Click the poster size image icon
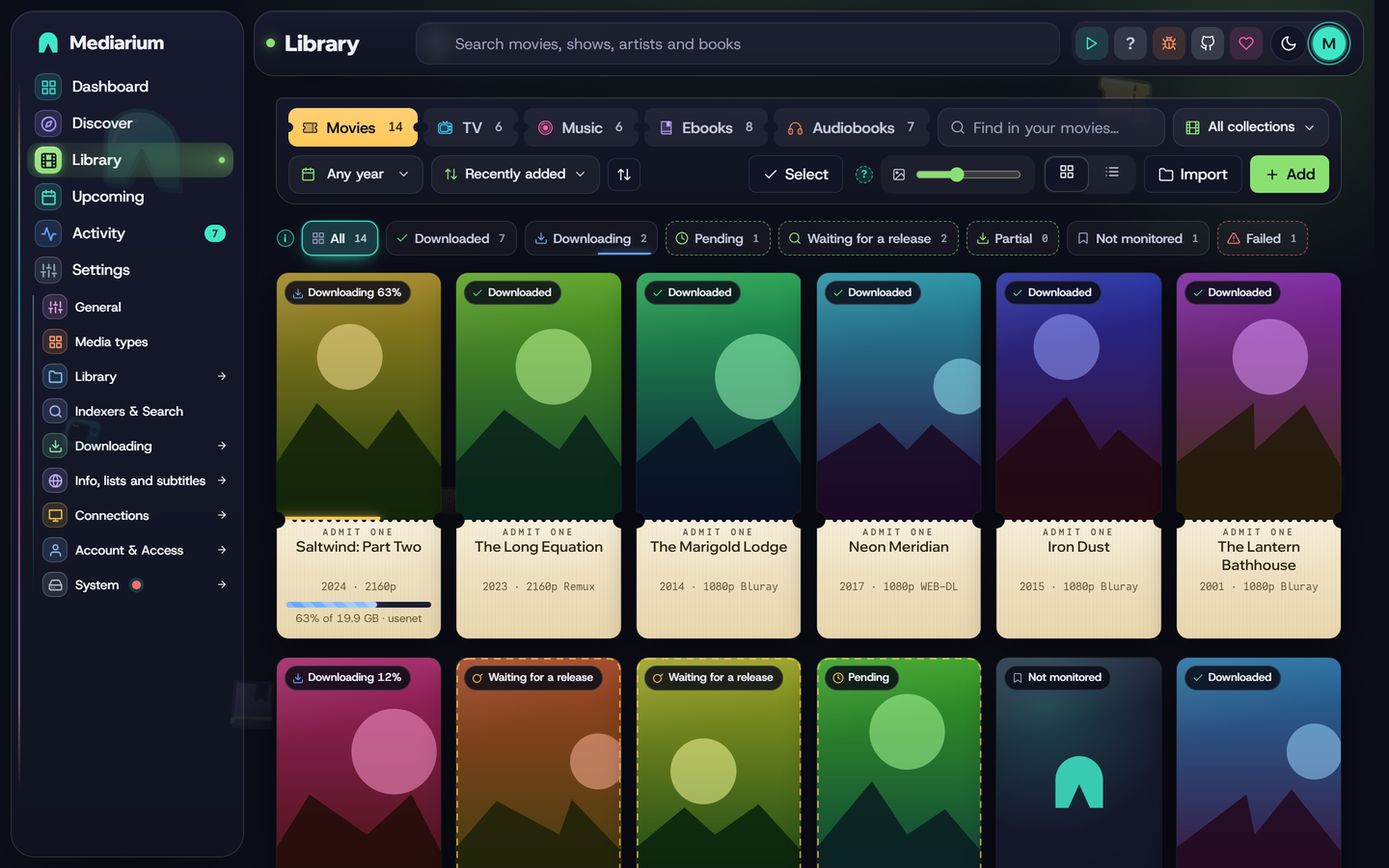This screenshot has height=868, width=1389. coord(899,175)
